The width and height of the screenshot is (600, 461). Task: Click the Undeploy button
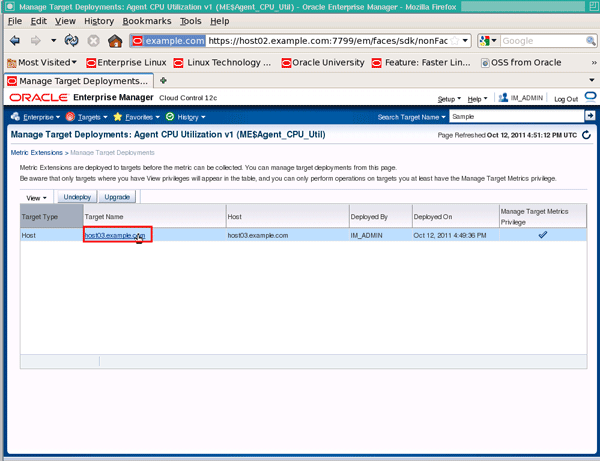point(77,197)
